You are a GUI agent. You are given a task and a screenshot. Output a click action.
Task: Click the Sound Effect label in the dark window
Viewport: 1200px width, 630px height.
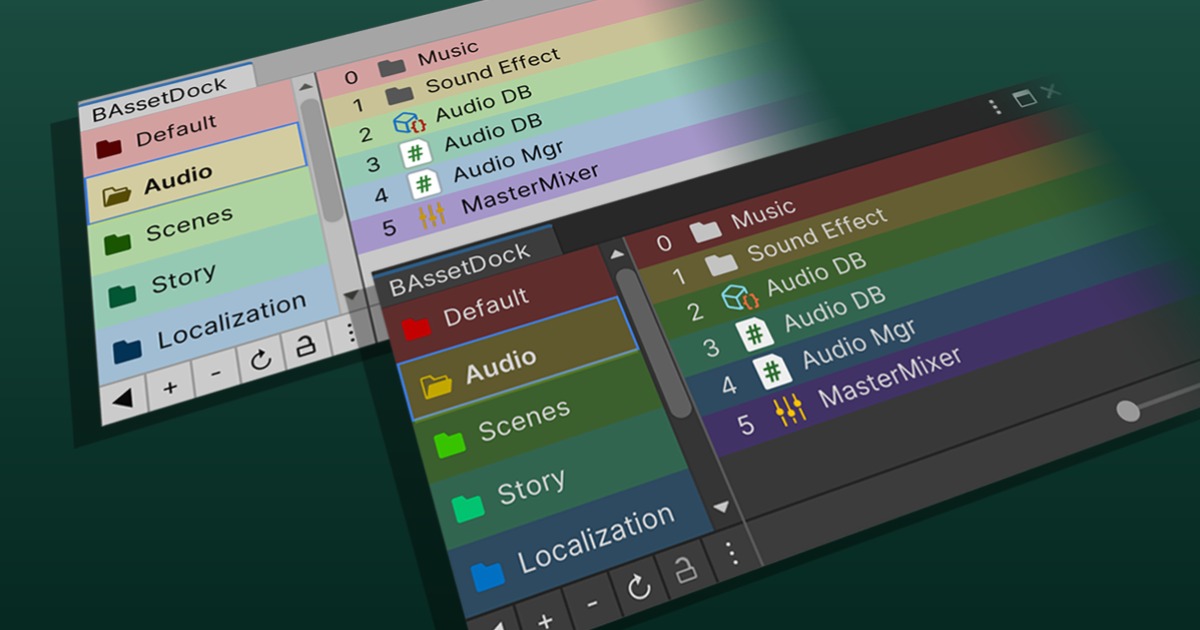pos(818,236)
